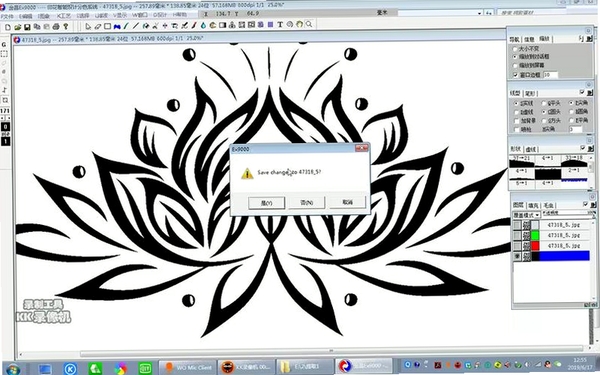This screenshot has height=375, width=600.
Task: Click the 窗口边框 value input field
Action: 550,75
